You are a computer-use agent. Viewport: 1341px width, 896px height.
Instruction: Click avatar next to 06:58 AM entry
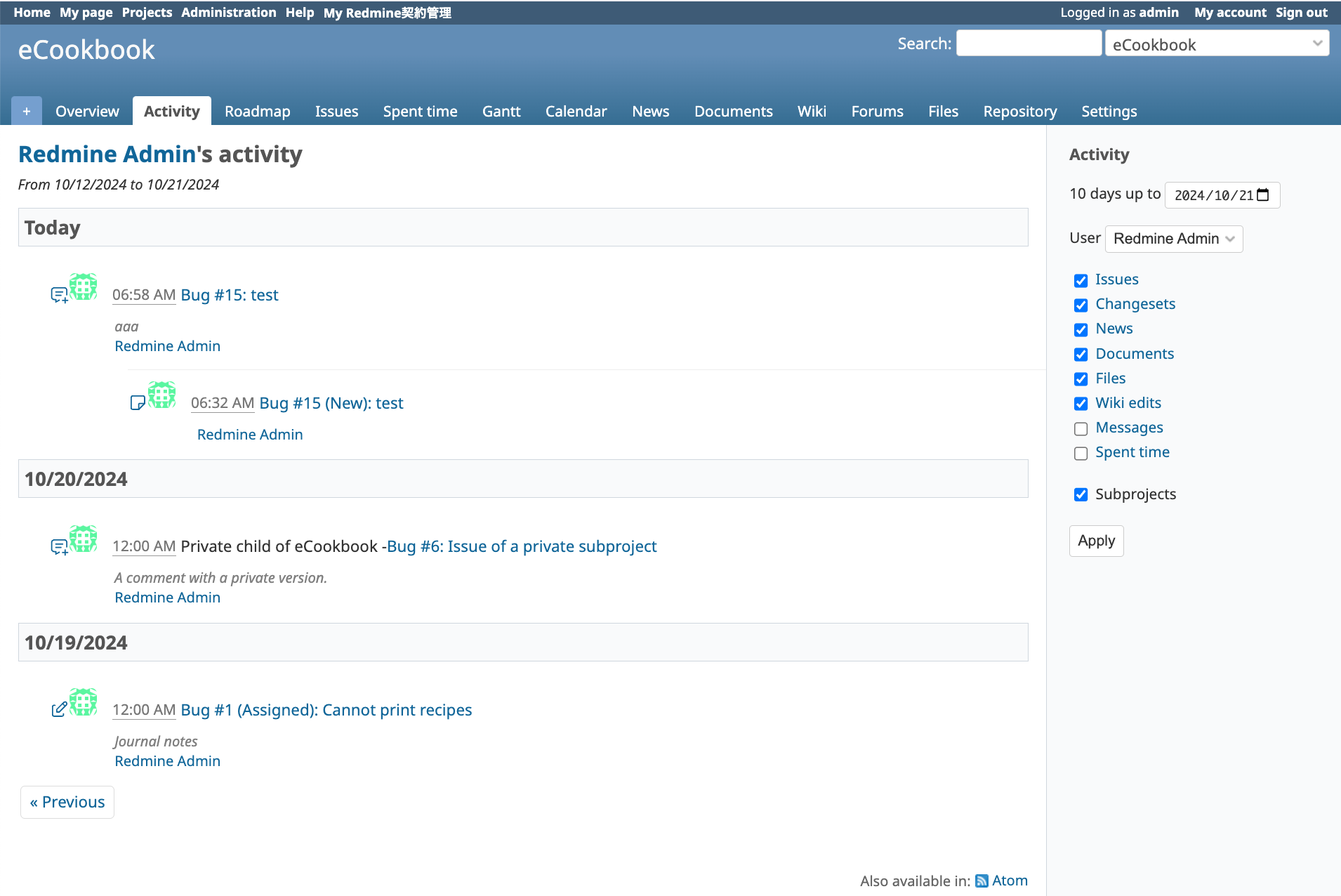coord(84,286)
